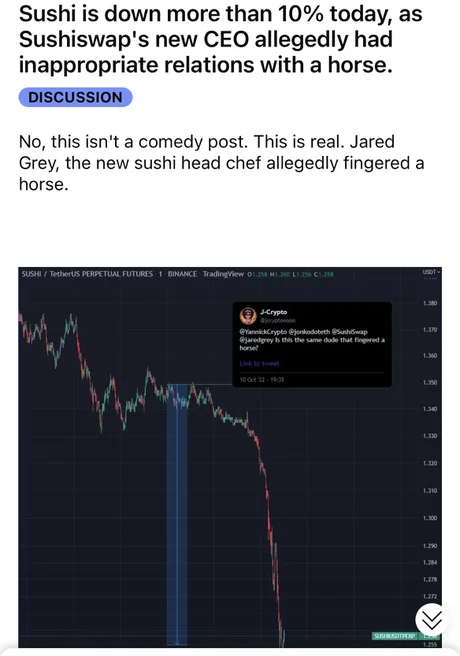
Task: Click the DISCUSSION flair tag
Action: click(x=75, y=97)
